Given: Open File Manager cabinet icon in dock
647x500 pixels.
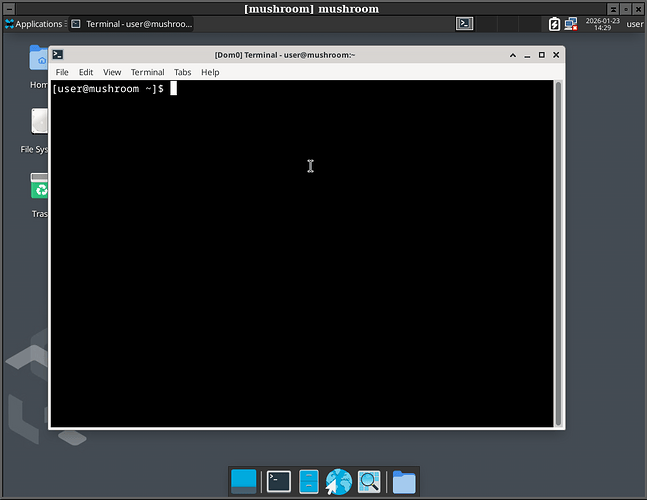Looking at the screenshot, I should 309,482.
